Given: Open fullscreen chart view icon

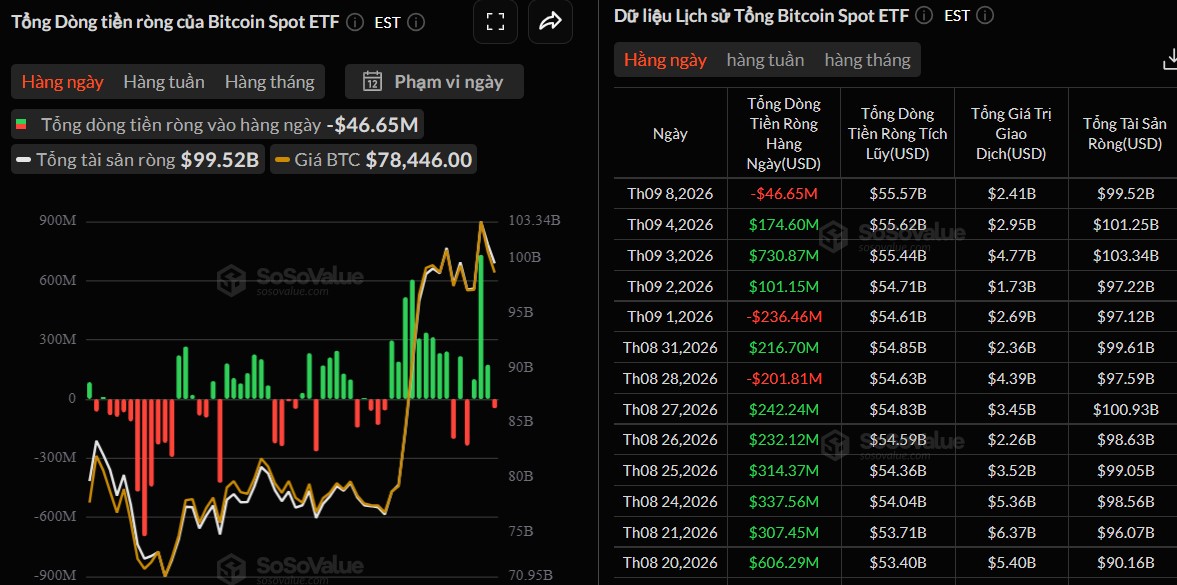Looking at the screenshot, I should click(x=495, y=22).
